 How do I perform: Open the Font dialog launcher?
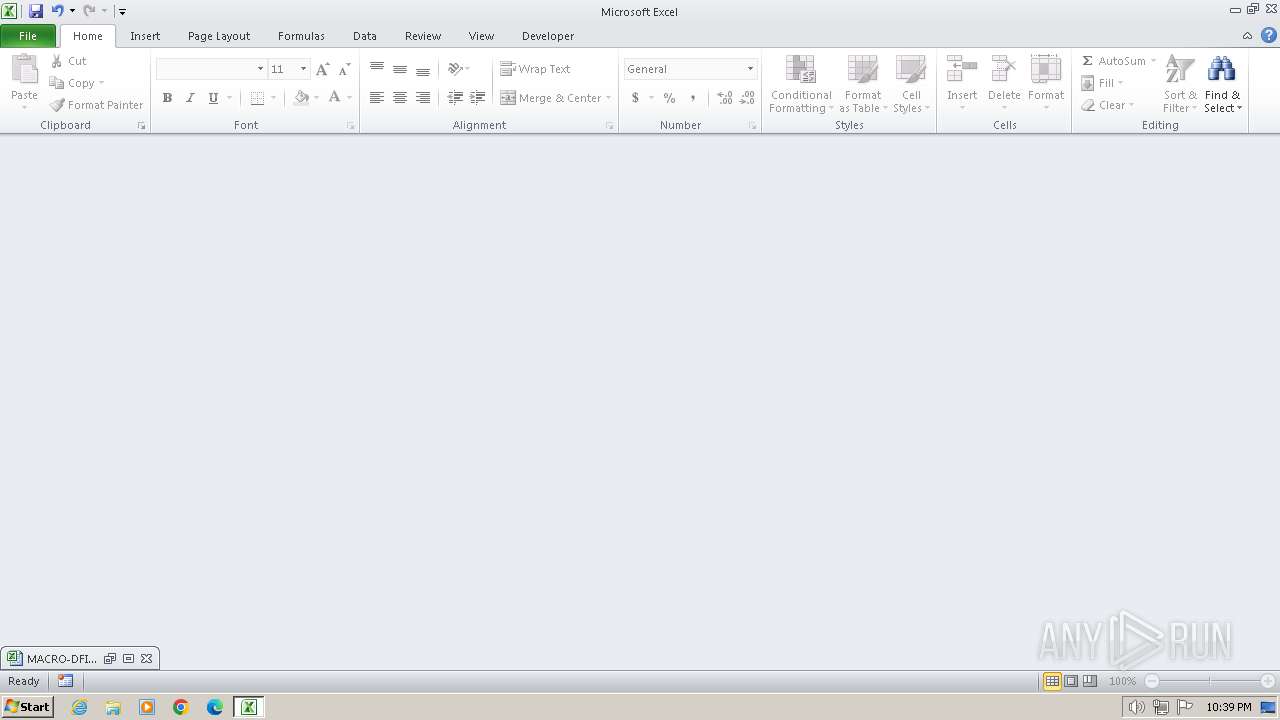[351, 126]
